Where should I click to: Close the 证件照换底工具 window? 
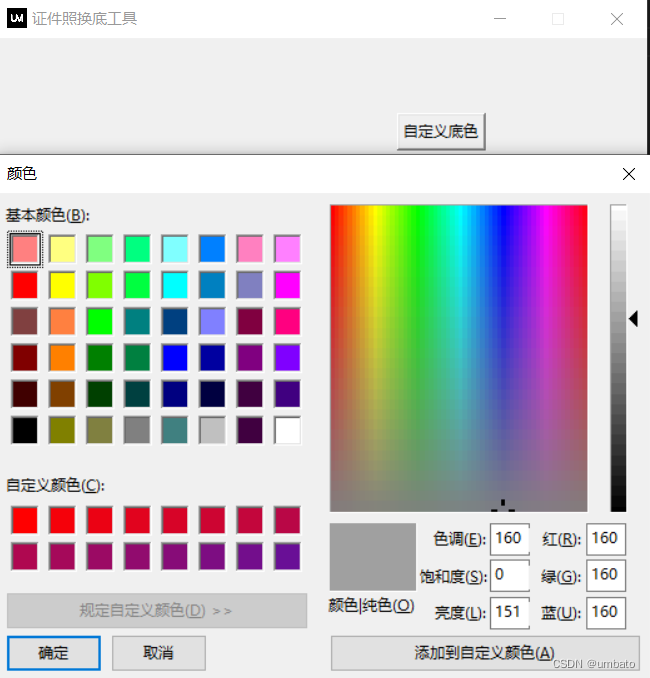point(617,19)
